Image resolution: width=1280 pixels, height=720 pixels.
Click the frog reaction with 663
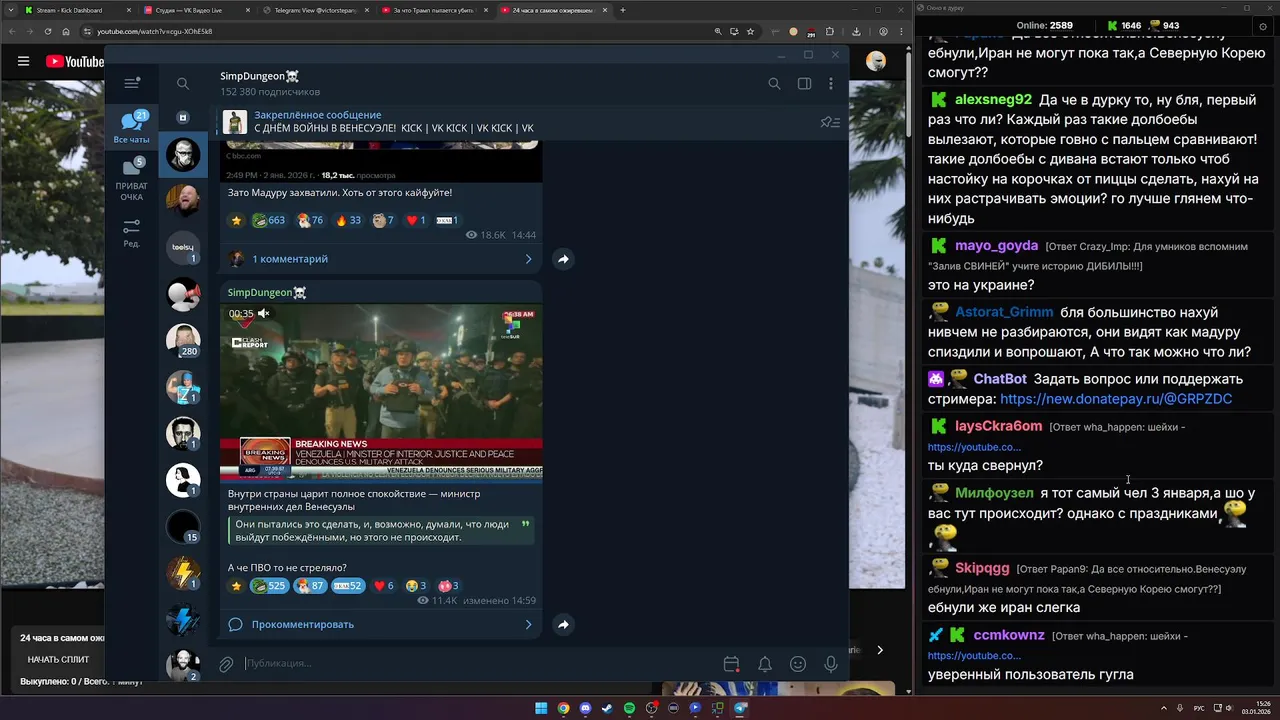click(269, 220)
